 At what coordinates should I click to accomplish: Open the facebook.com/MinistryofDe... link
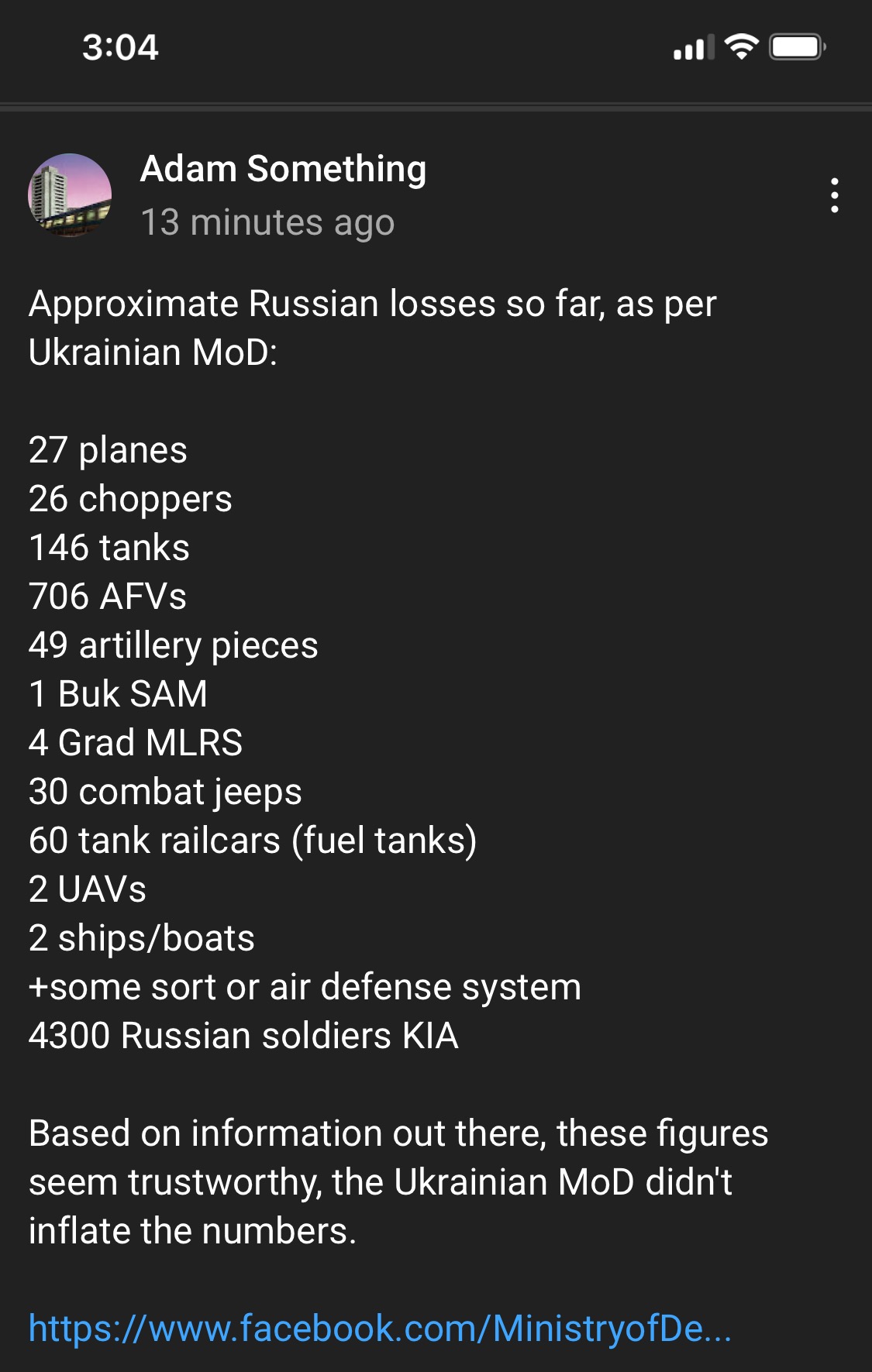[380, 1329]
